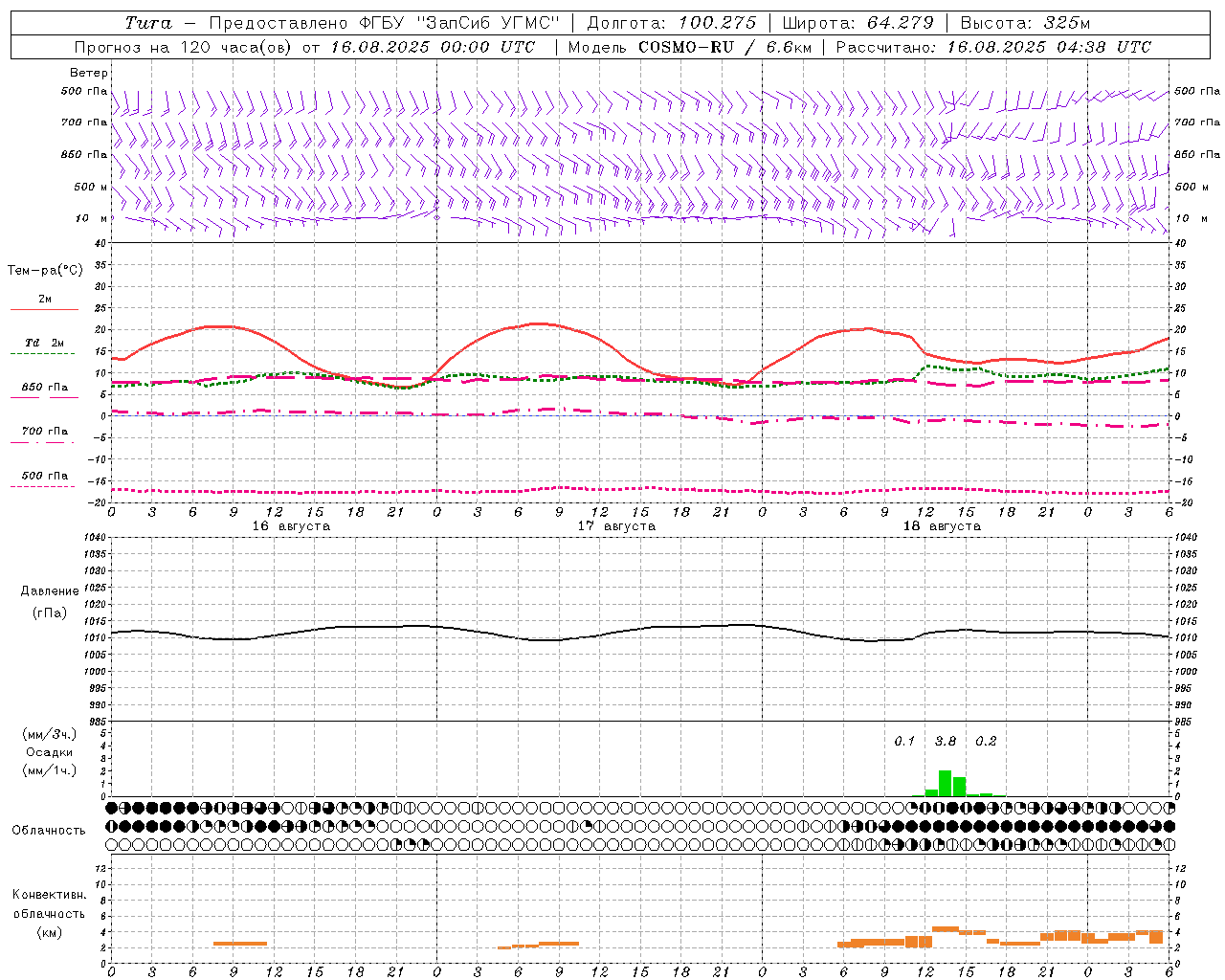Image resolution: width=1225 pixels, height=980 pixels.
Task: Click the "0.1" precipitation total value
Action: (x=904, y=742)
